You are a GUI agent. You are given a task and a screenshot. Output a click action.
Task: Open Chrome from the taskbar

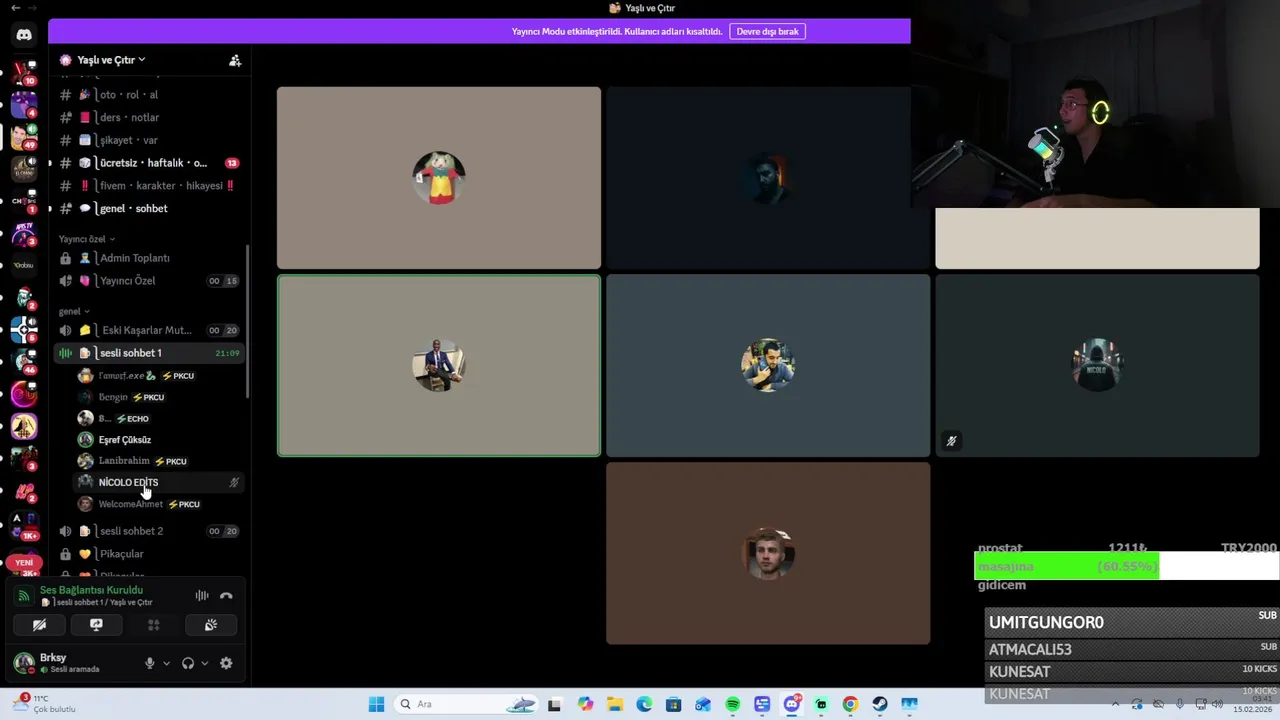850,704
